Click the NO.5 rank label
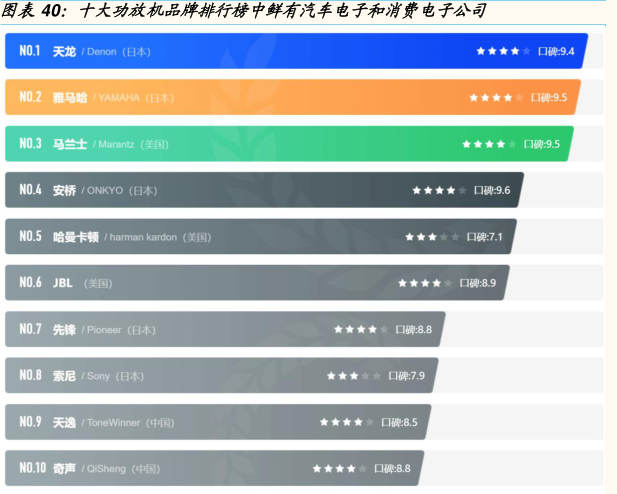The width and height of the screenshot is (617, 494). [x=30, y=236]
